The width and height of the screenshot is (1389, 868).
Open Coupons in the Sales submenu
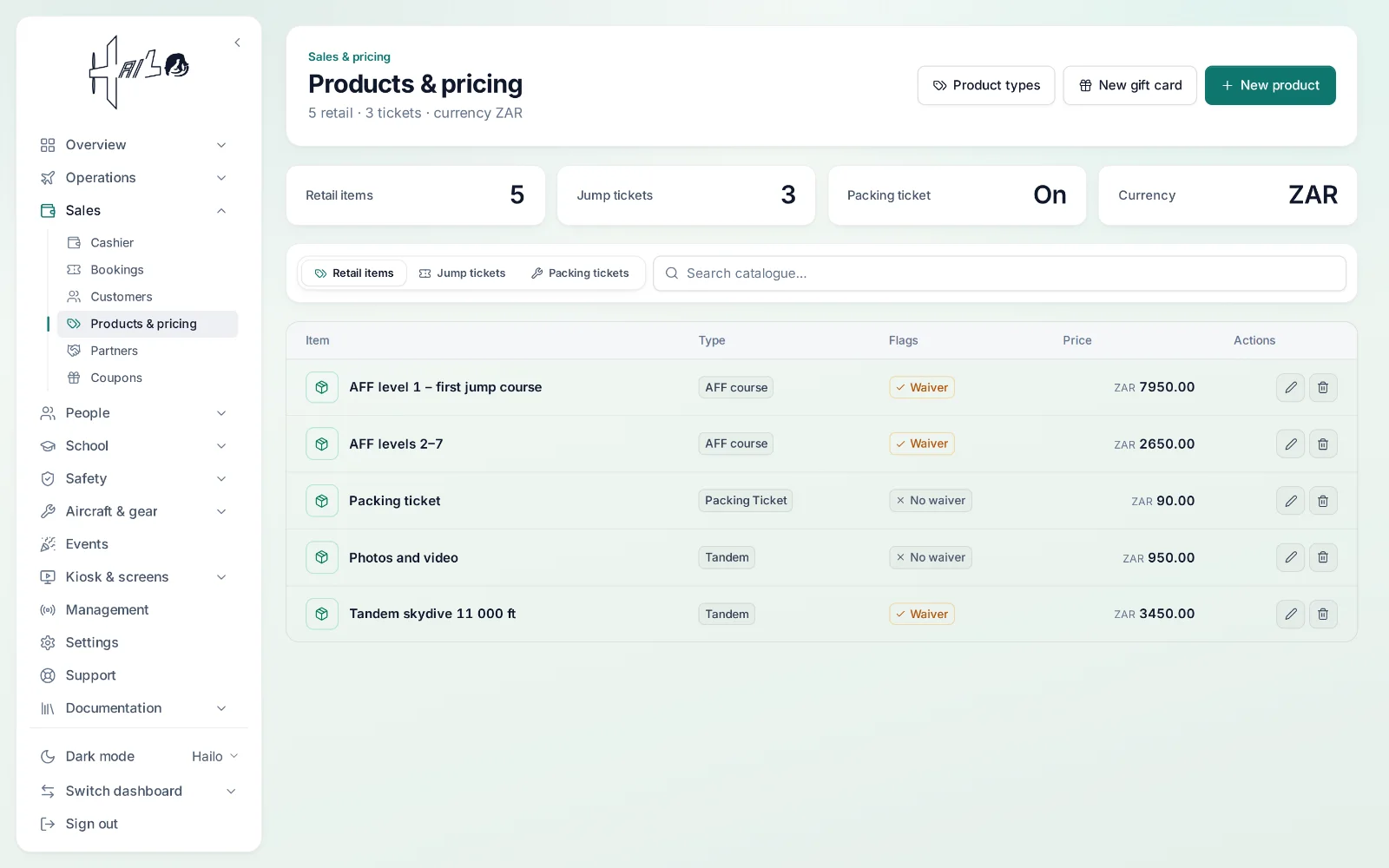(x=148, y=378)
